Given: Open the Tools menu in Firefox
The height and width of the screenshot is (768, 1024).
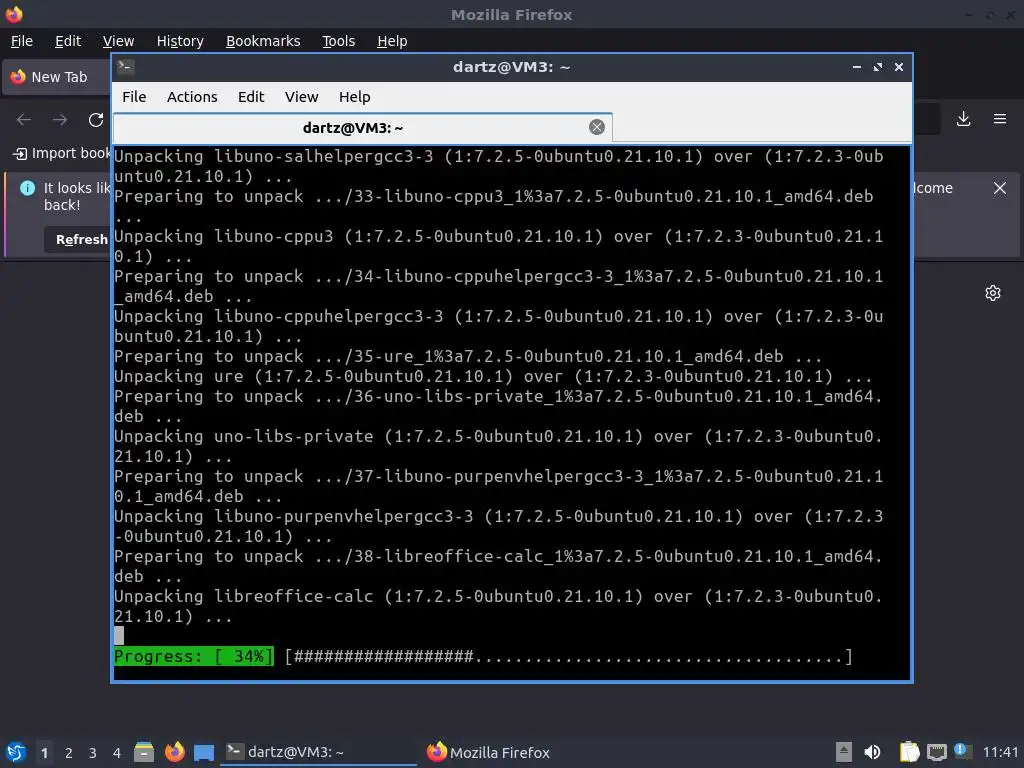Looking at the screenshot, I should click(338, 41).
